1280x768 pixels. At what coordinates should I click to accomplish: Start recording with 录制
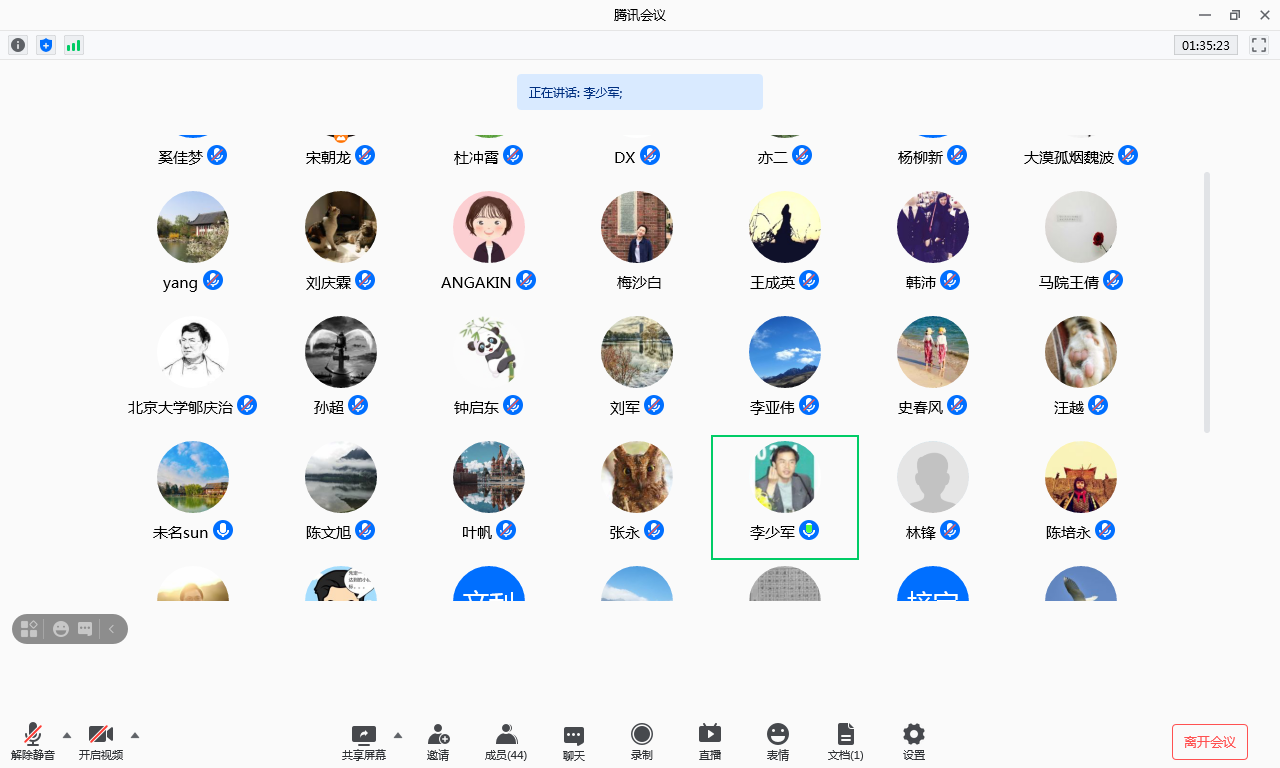point(642,742)
